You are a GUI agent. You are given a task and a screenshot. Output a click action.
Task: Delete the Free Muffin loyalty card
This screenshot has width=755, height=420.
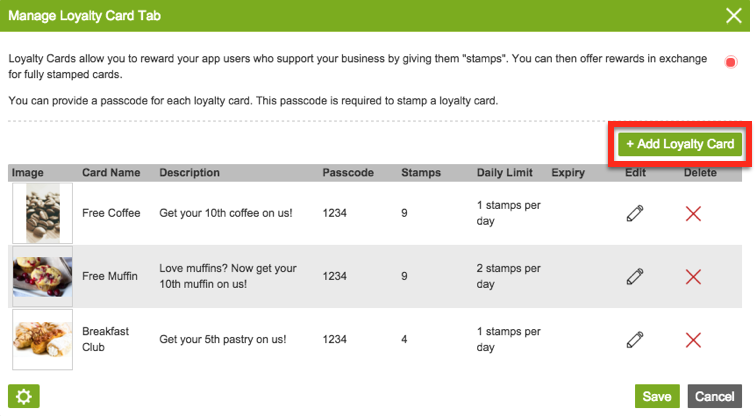coord(693,276)
